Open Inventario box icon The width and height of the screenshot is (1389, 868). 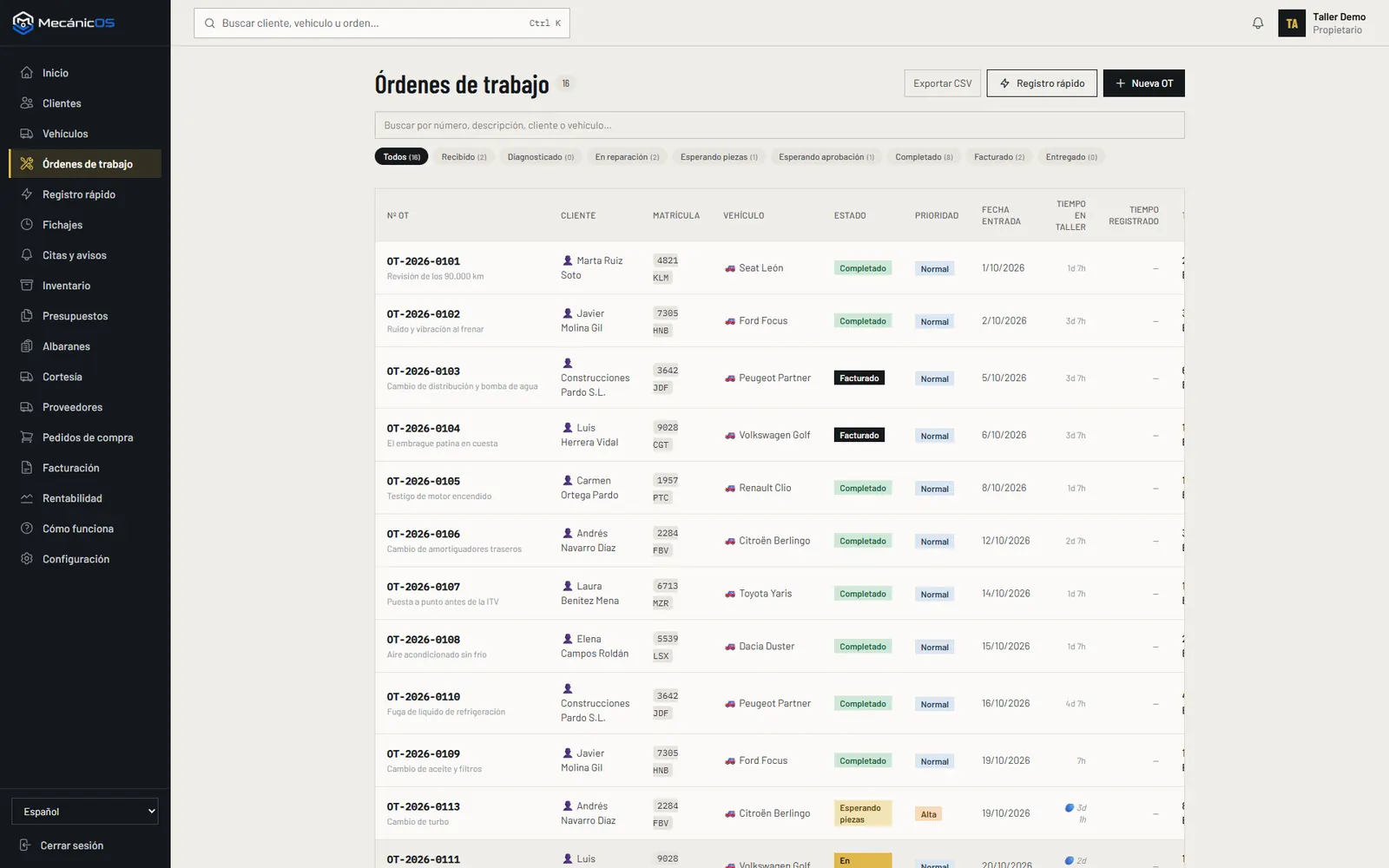(27, 286)
